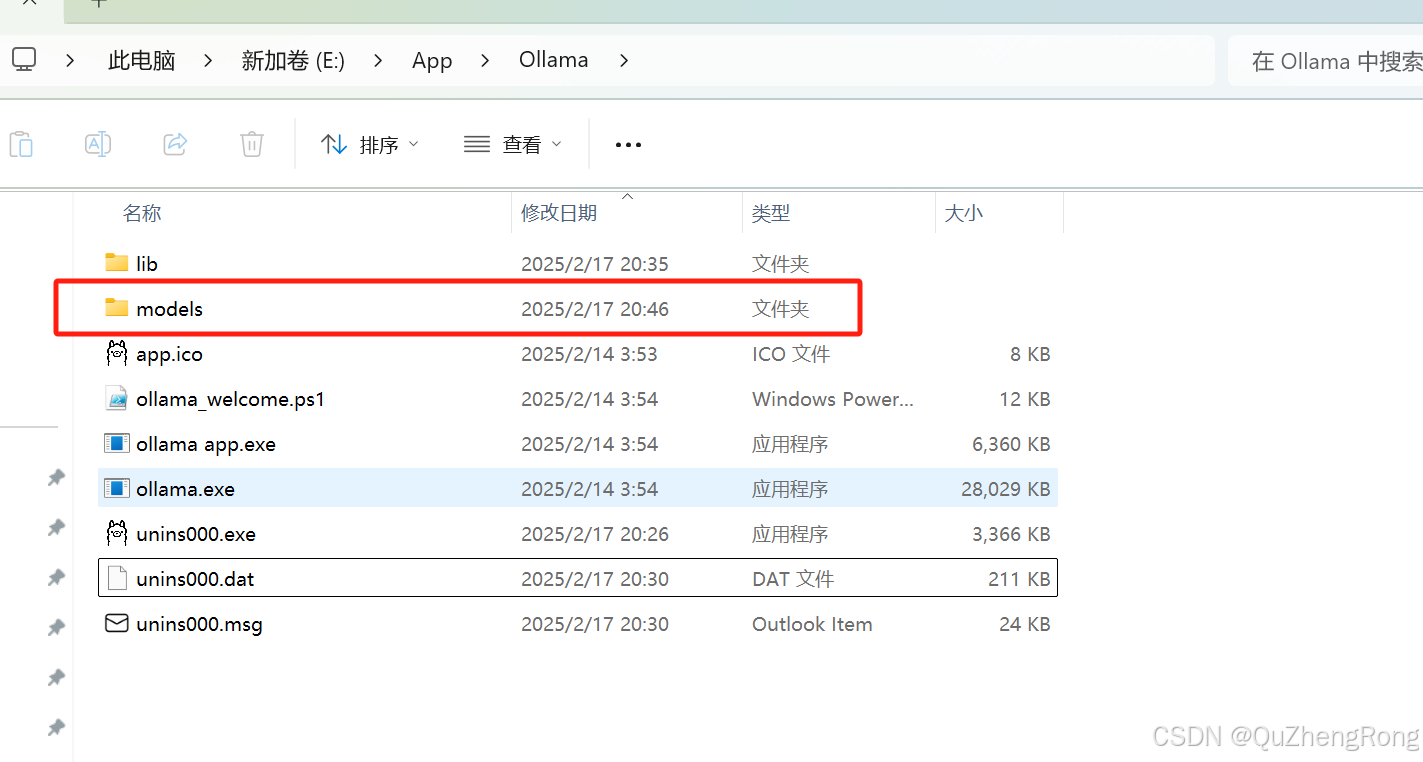Select the ollama app.exe file name
Viewport: 1423px width, 762px height.
[206, 444]
